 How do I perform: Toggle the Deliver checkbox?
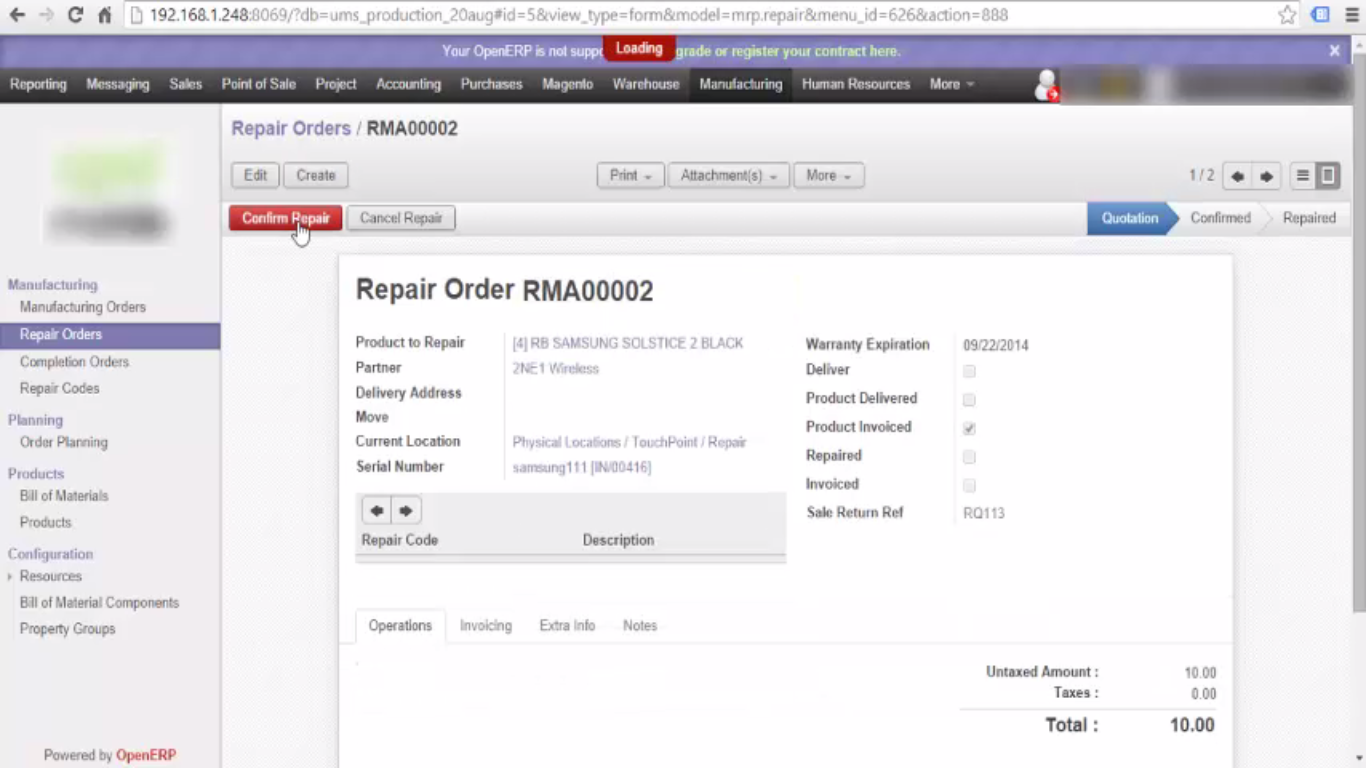click(969, 371)
